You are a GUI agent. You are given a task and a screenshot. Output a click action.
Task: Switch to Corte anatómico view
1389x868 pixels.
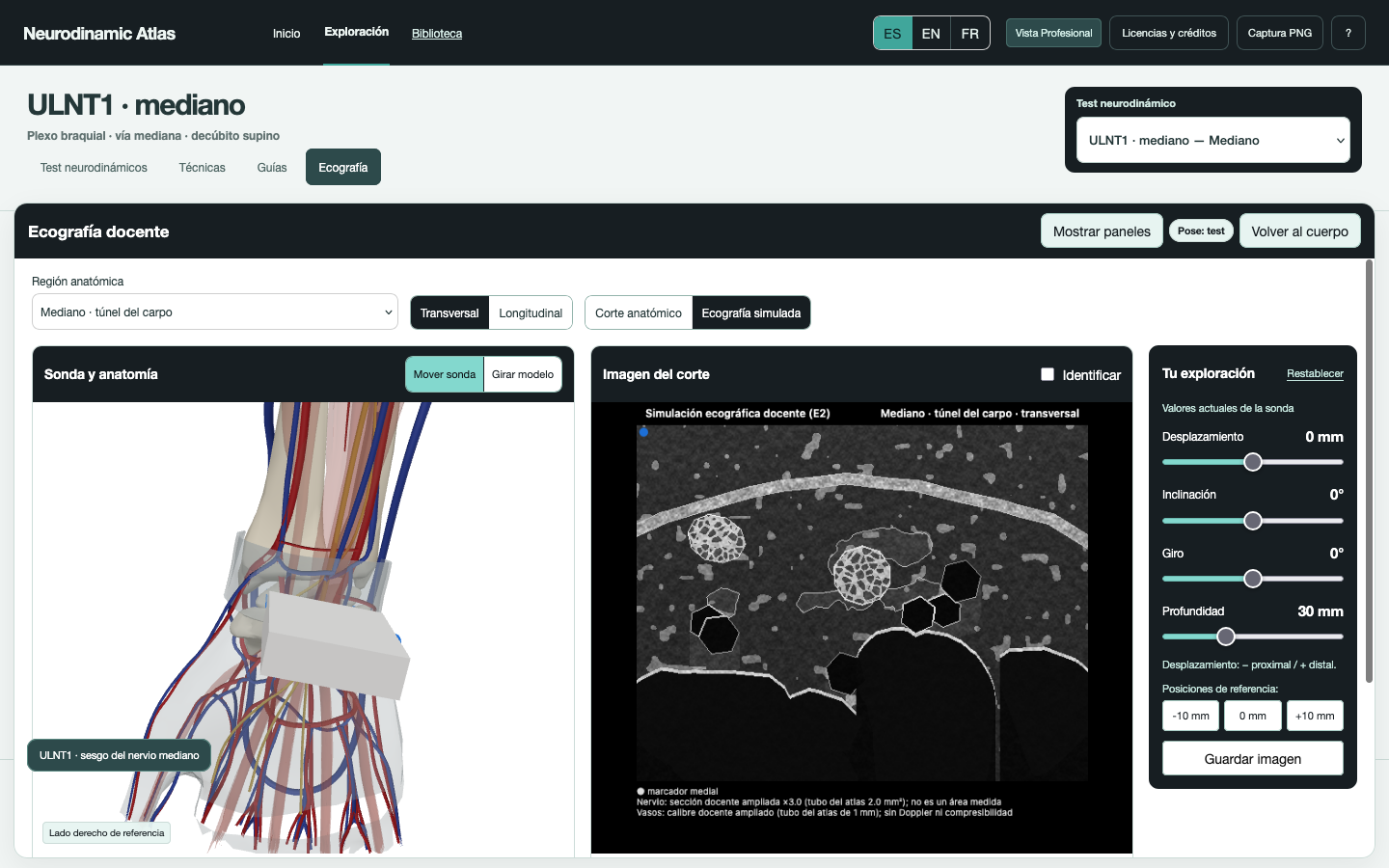639,312
